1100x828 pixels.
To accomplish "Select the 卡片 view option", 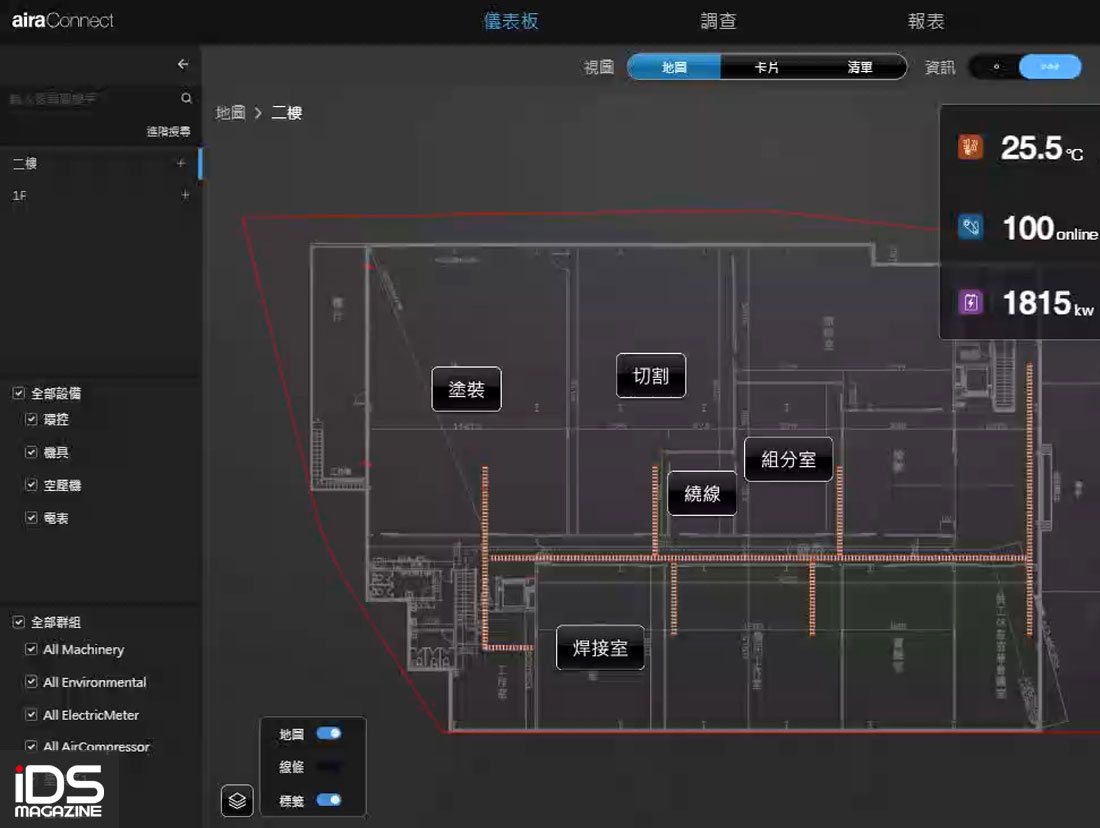I will (x=767, y=67).
